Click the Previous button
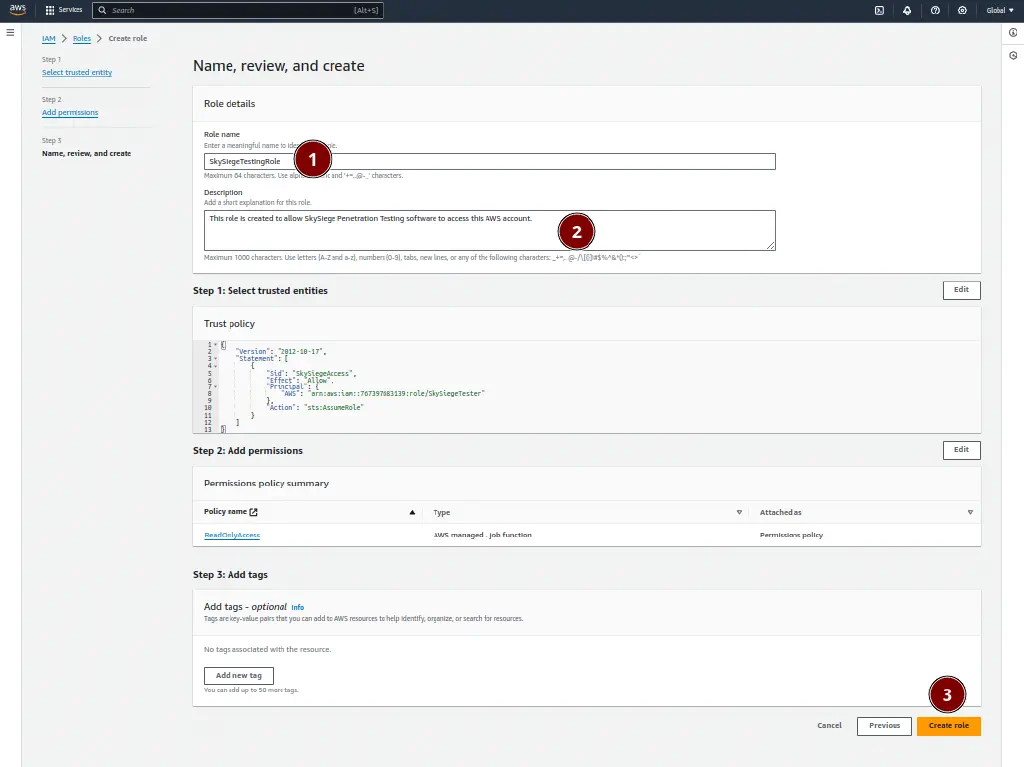The image size is (1024, 767). coord(884,726)
